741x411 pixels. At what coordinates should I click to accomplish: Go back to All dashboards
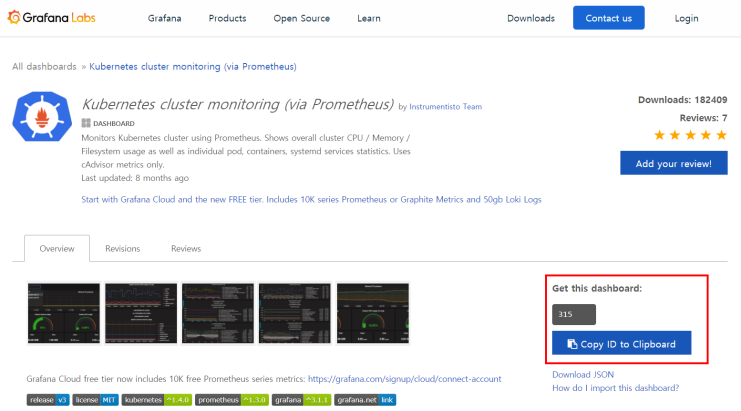click(44, 67)
